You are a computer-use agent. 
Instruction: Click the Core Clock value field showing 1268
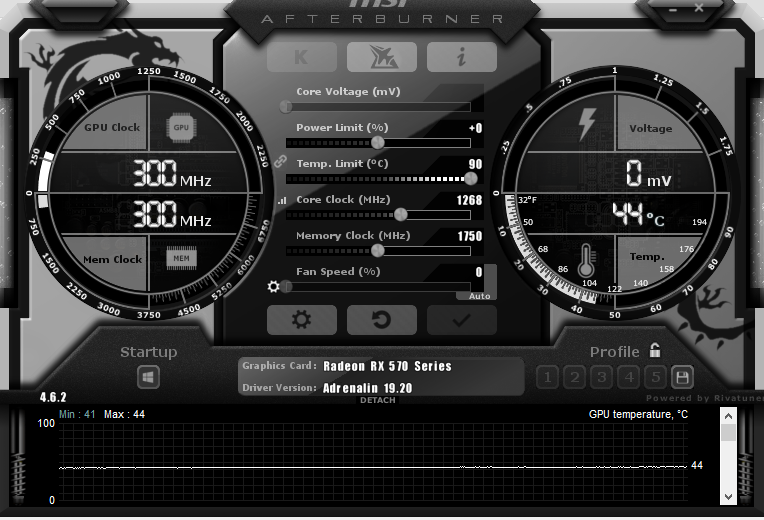(x=468, y=200)
